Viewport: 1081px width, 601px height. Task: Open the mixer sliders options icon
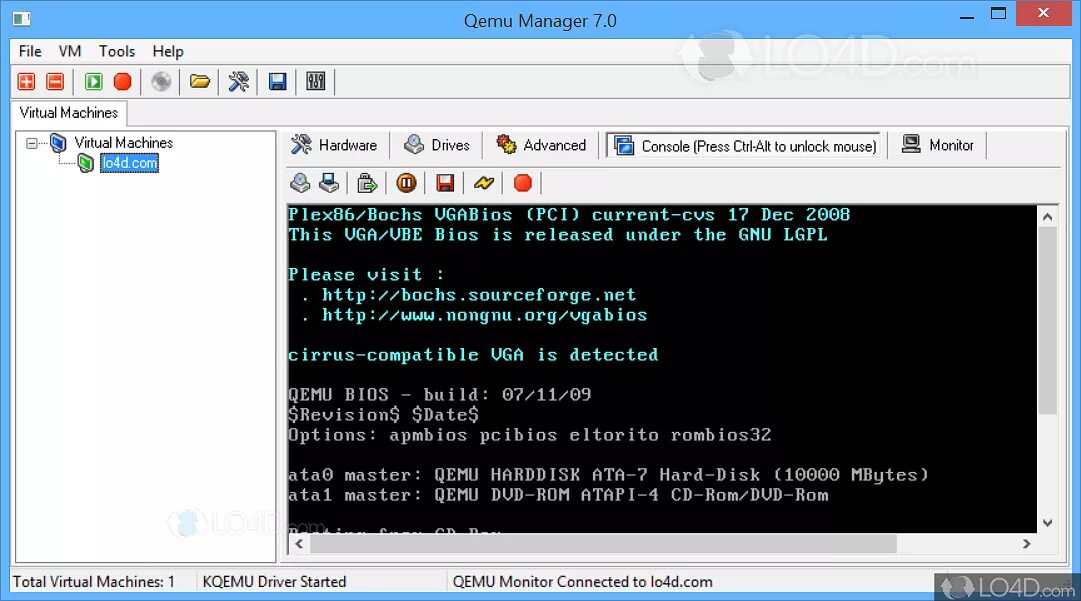316,82
